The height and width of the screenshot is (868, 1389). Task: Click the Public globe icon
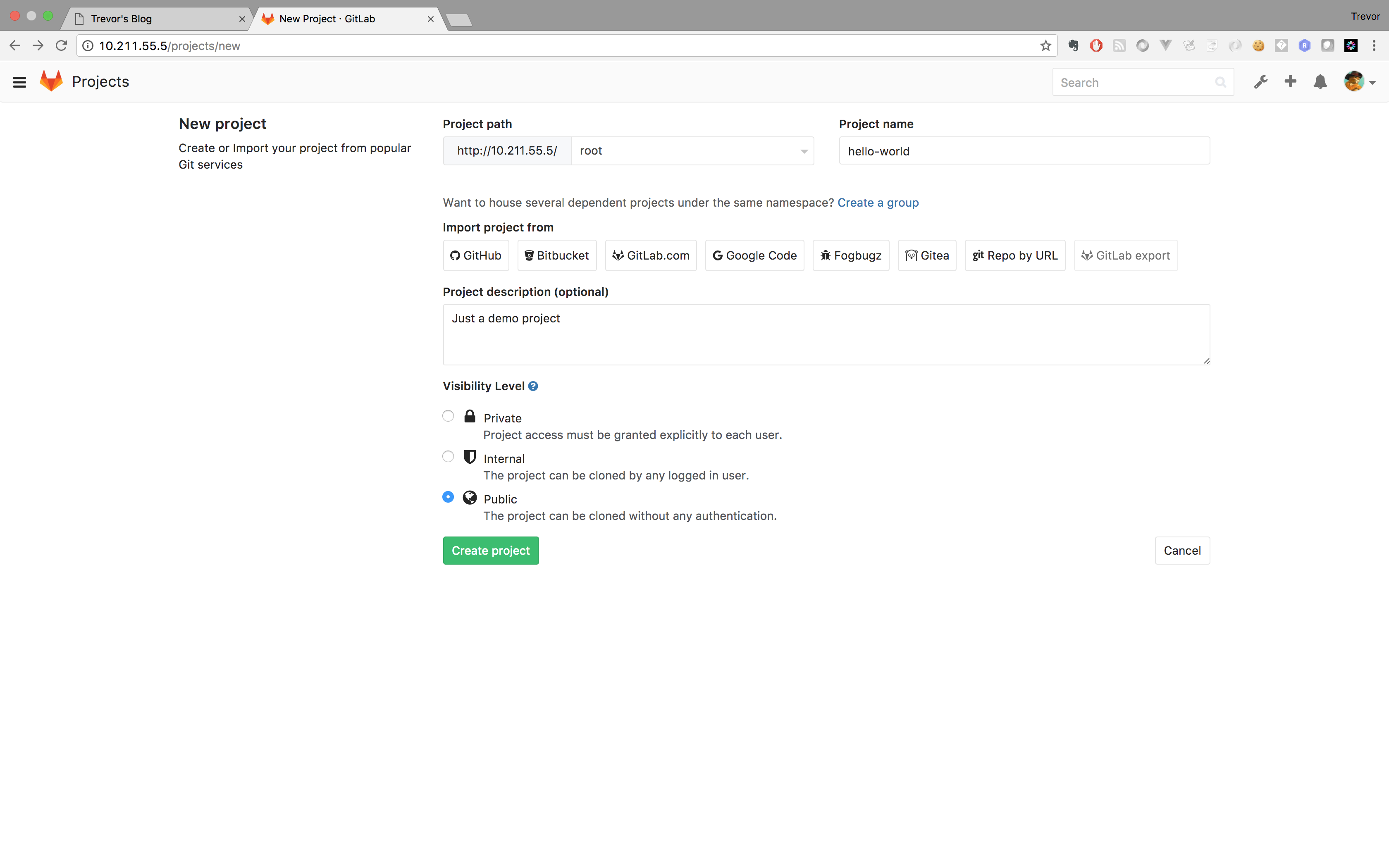click(470, 498)
